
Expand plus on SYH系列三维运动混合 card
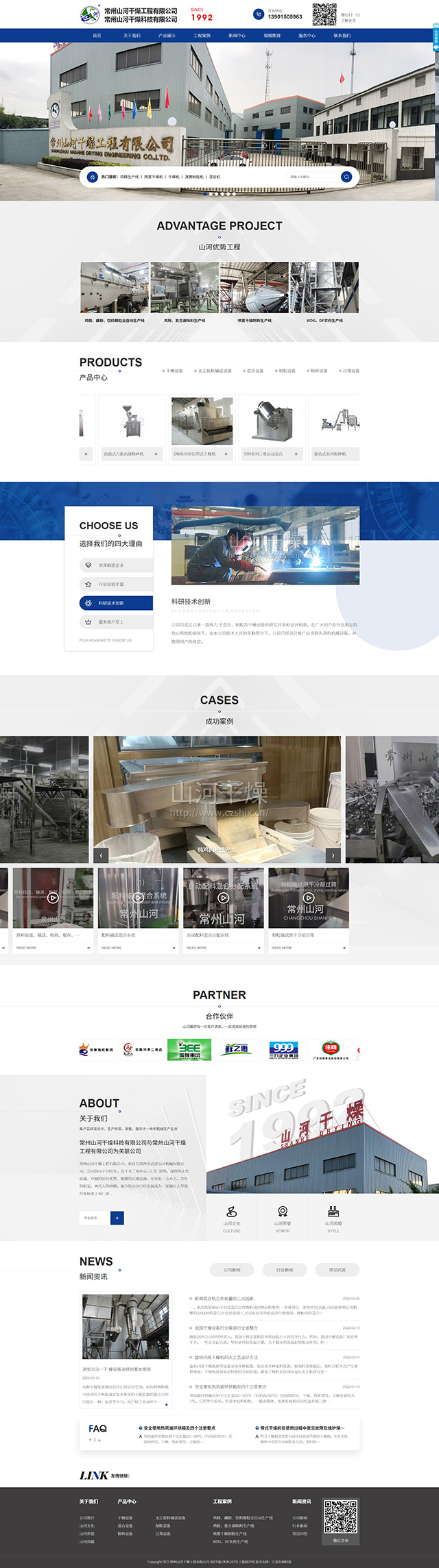pos(296,454)
